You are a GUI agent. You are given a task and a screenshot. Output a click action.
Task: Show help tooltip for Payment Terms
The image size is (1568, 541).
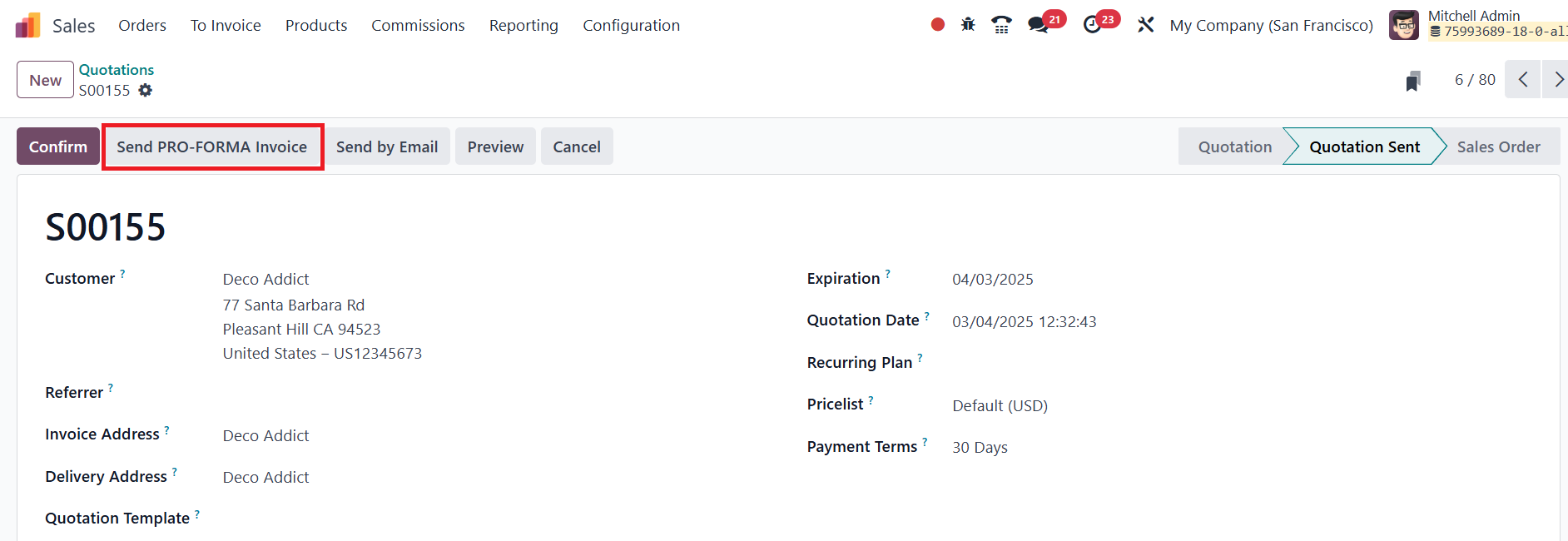coord(925,442)
